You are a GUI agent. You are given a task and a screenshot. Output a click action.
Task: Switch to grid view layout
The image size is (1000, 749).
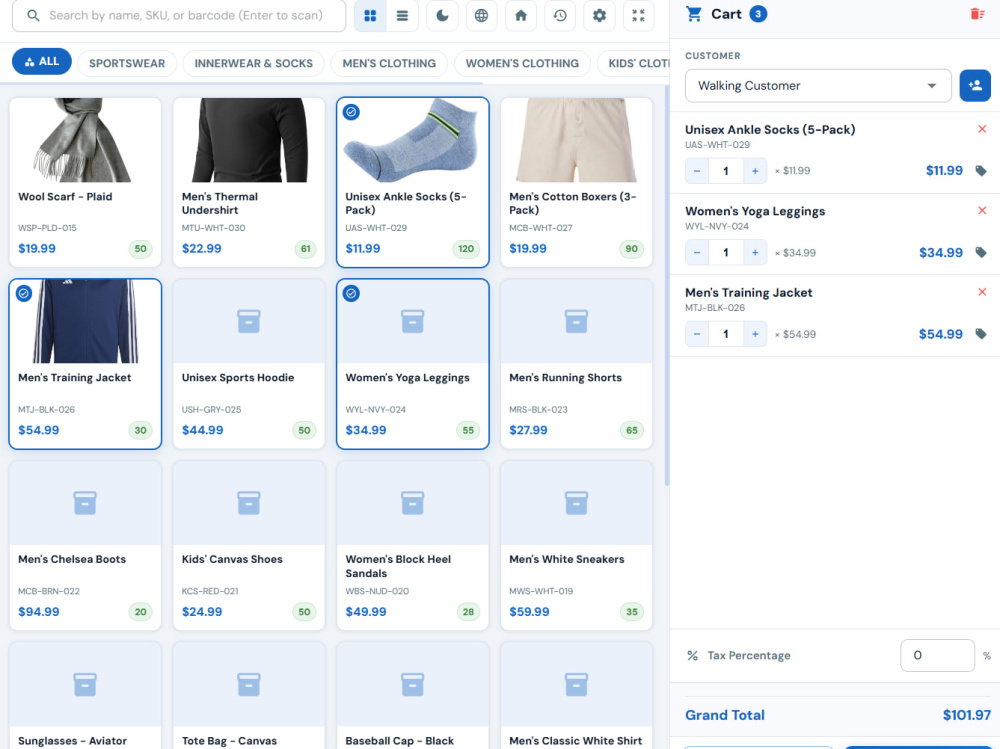coord(370,15)
